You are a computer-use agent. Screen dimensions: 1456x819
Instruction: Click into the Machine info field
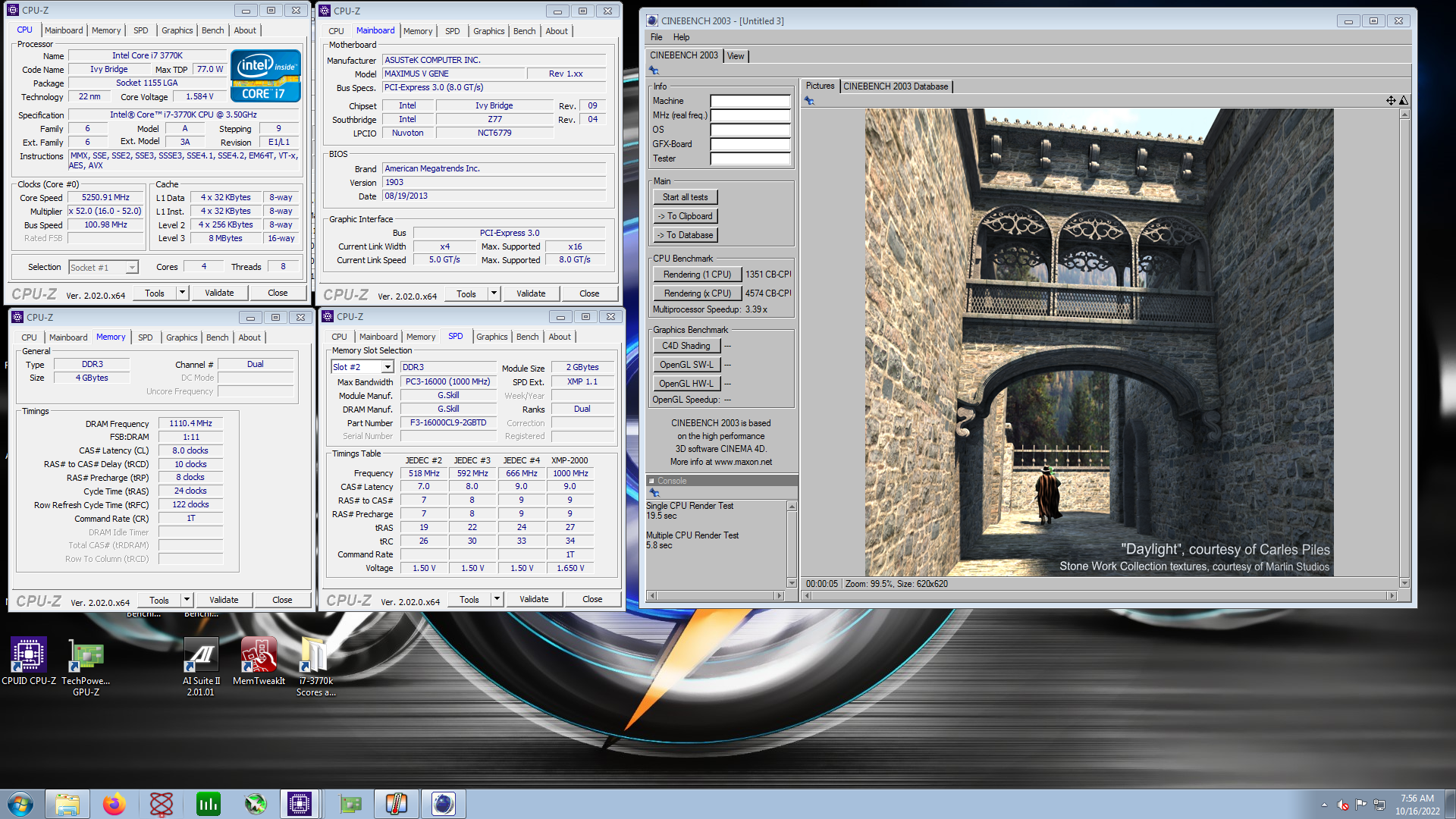[750, 101]
